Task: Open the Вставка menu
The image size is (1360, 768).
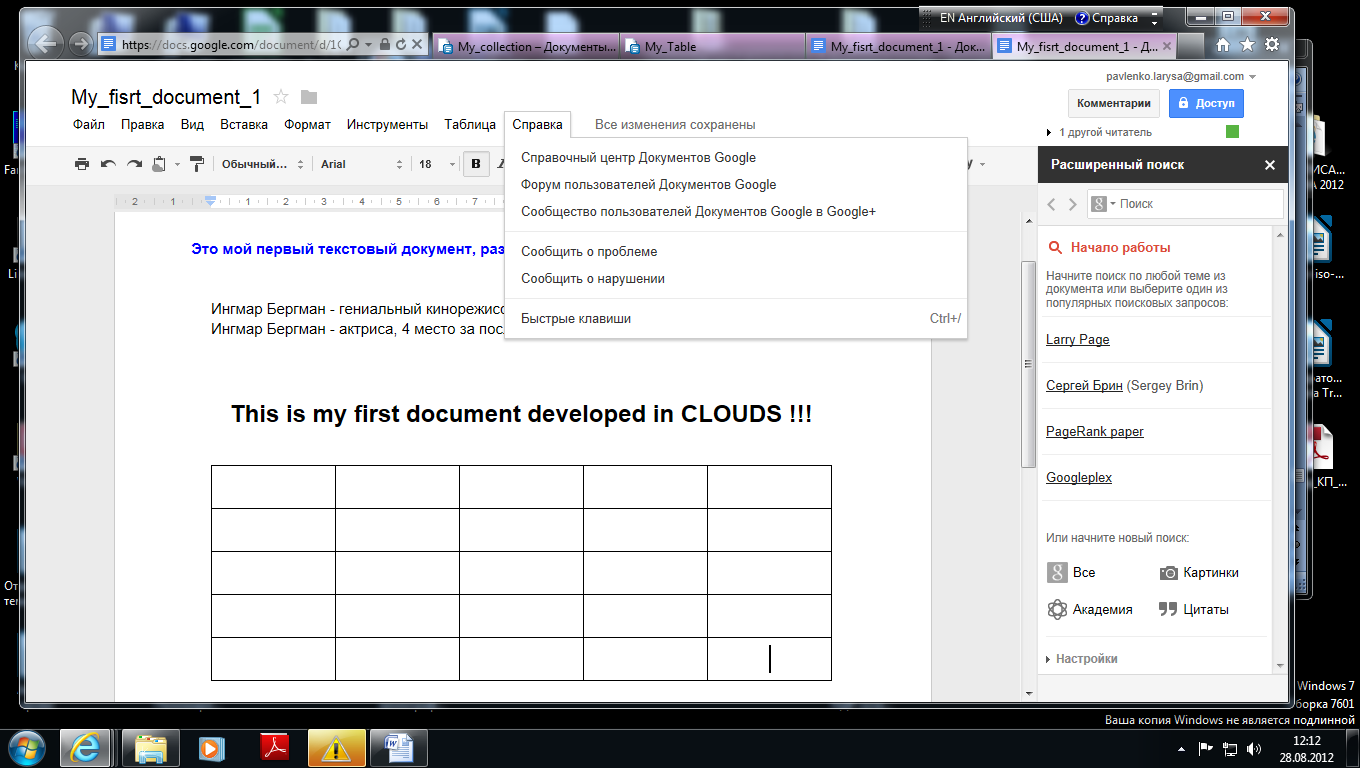Action: click(244, 125)
